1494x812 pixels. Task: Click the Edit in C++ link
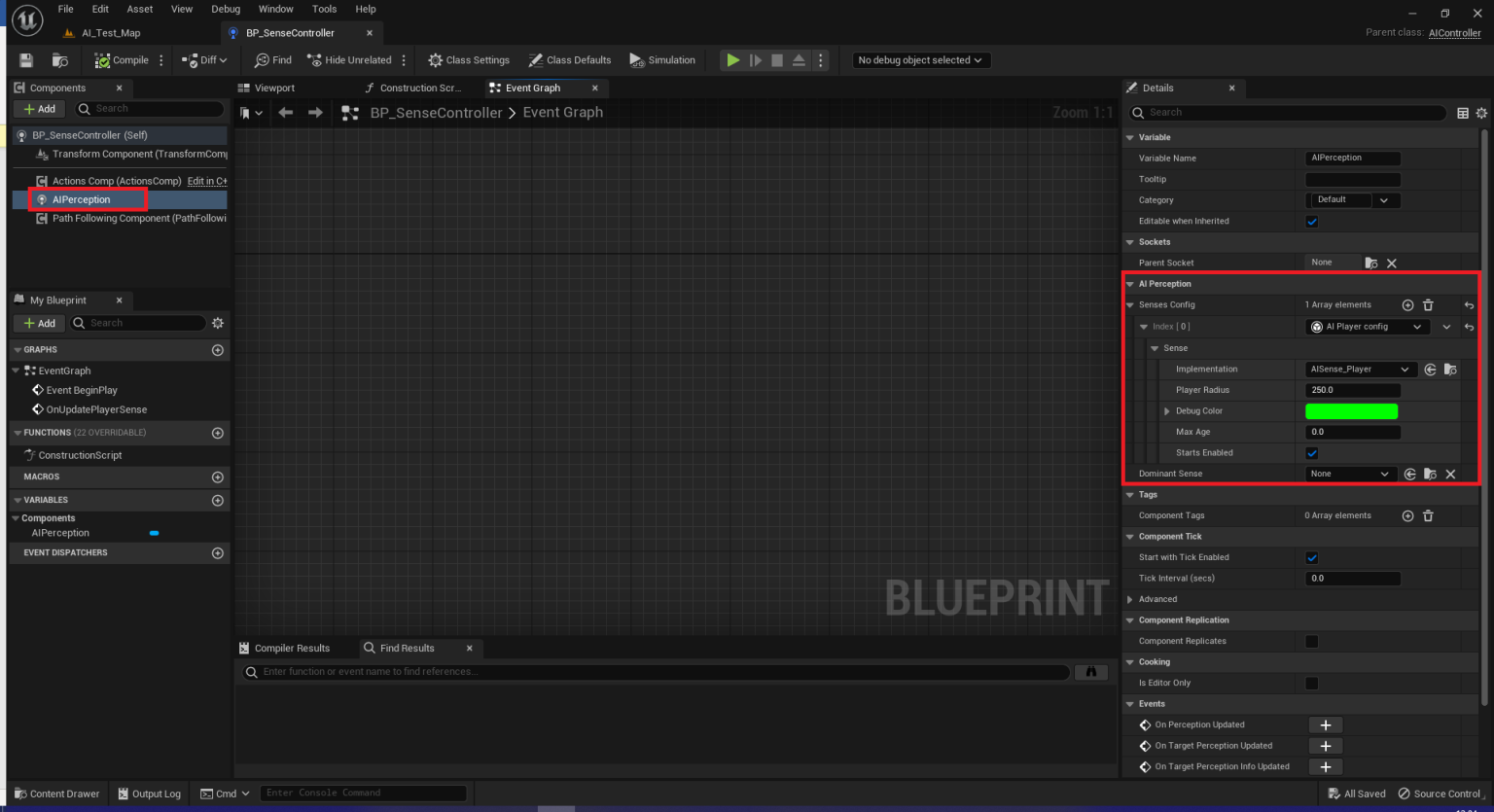206,181
